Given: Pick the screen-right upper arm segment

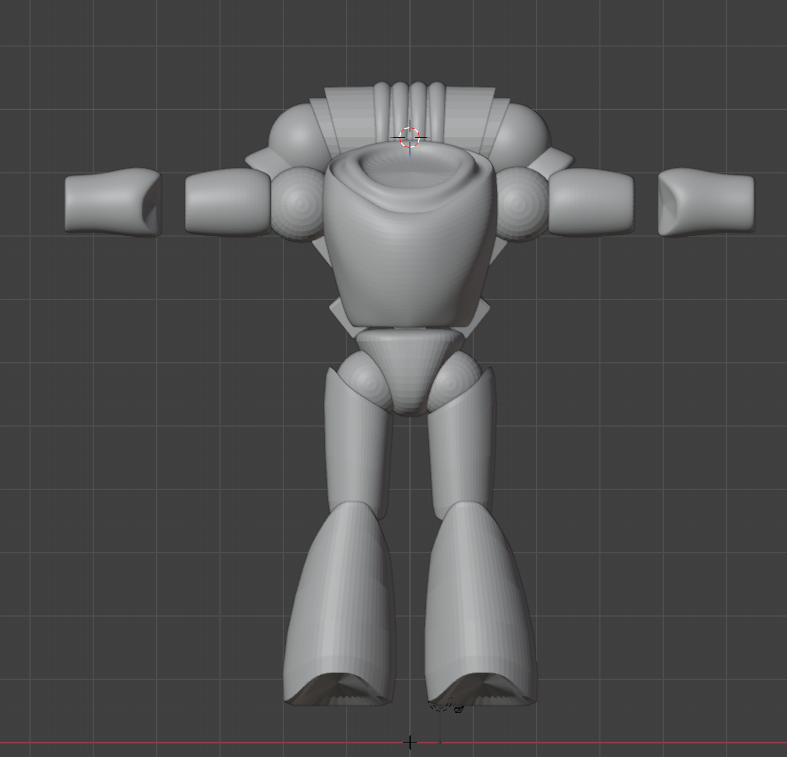Looking at the screenshot, I should (592, 202).
